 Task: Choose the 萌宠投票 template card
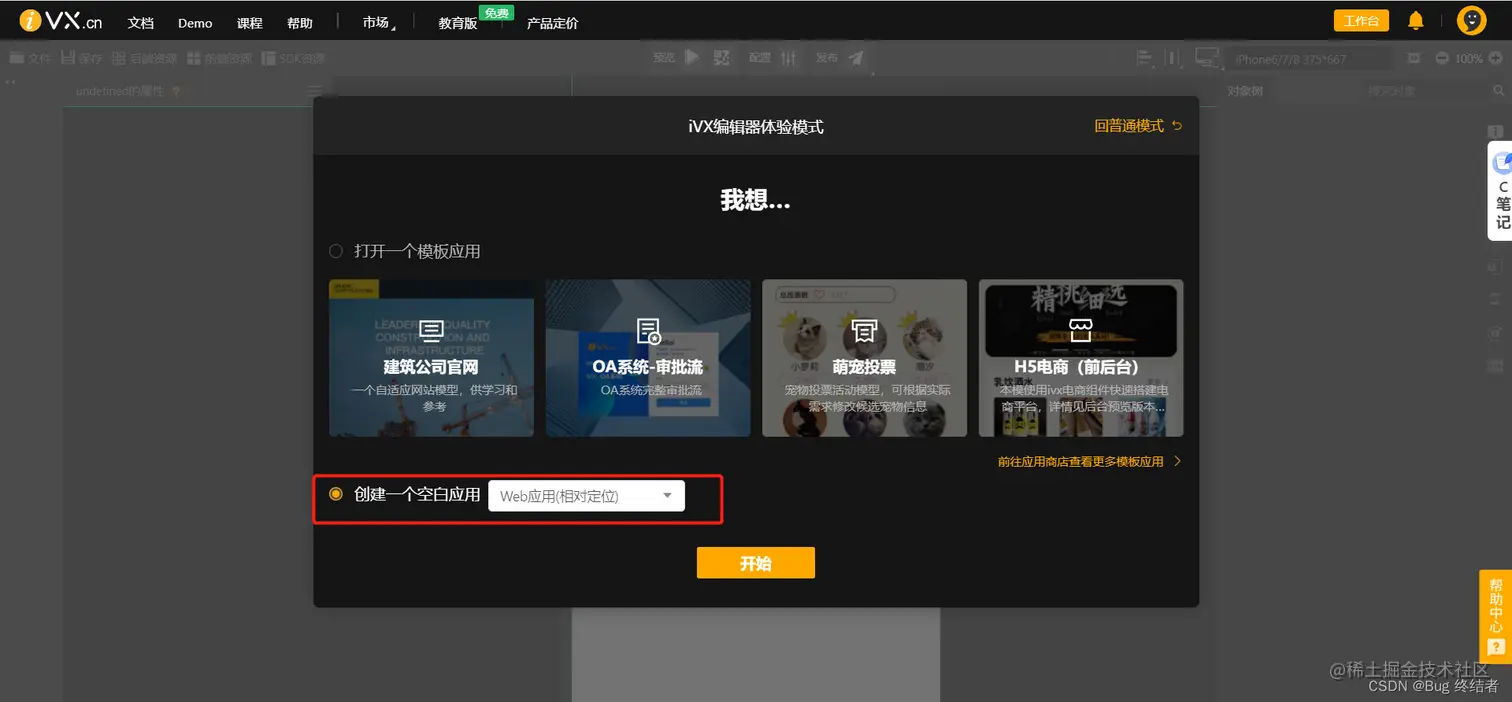click(x=864, y=358)
